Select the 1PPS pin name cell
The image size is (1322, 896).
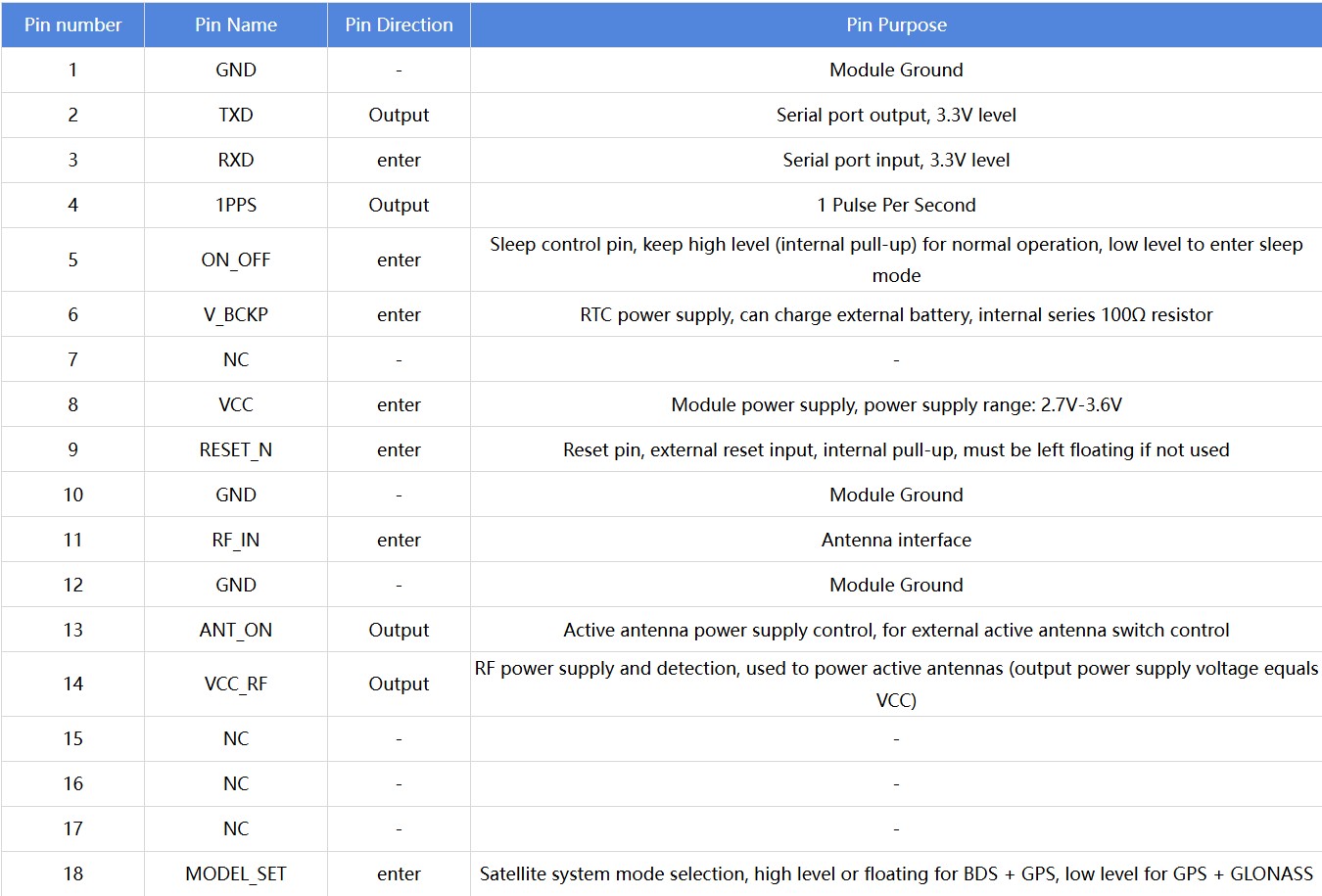pos(236,205)
